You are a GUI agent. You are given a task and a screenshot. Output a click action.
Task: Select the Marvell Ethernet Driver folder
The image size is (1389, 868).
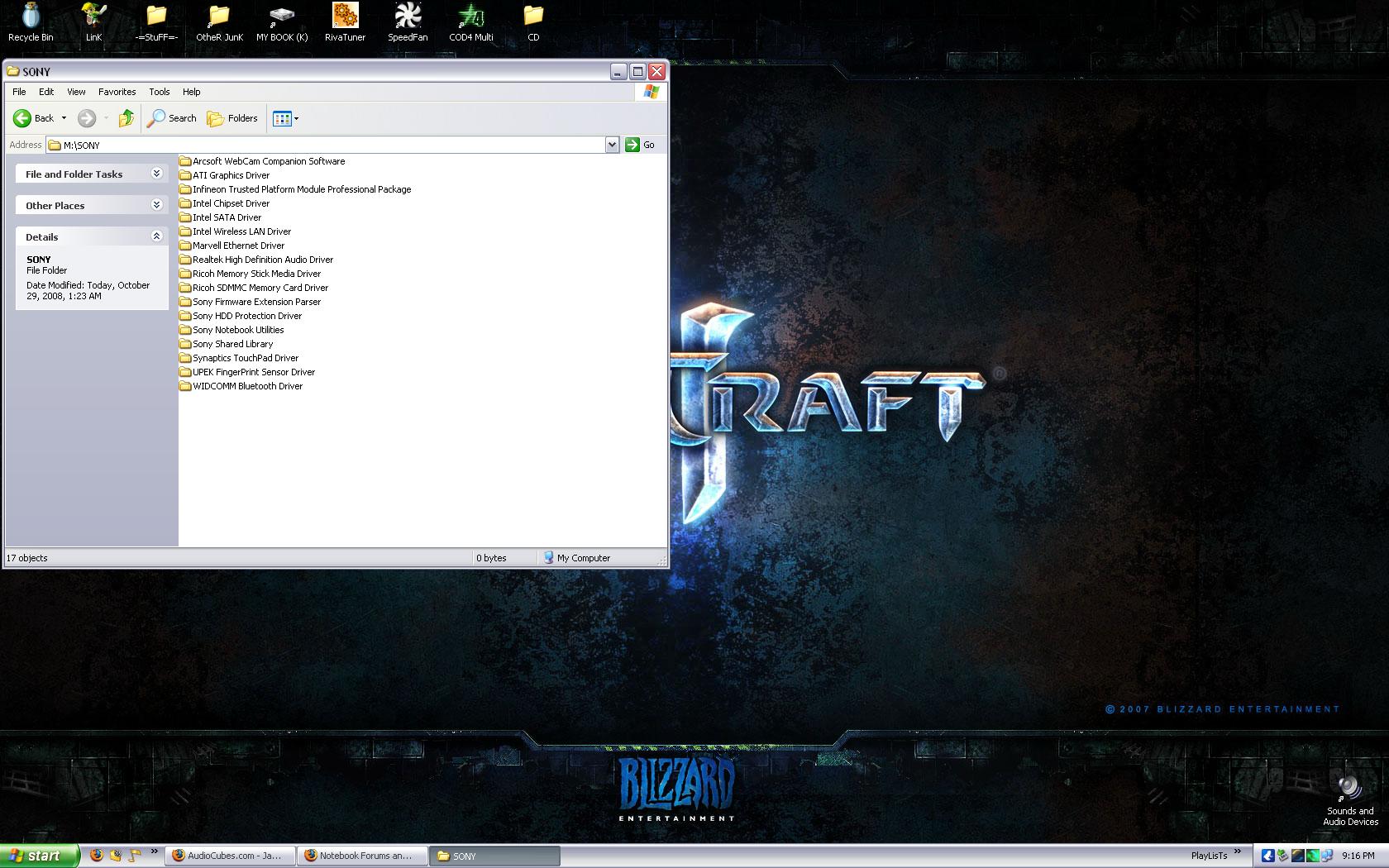(x=232, y=246)
